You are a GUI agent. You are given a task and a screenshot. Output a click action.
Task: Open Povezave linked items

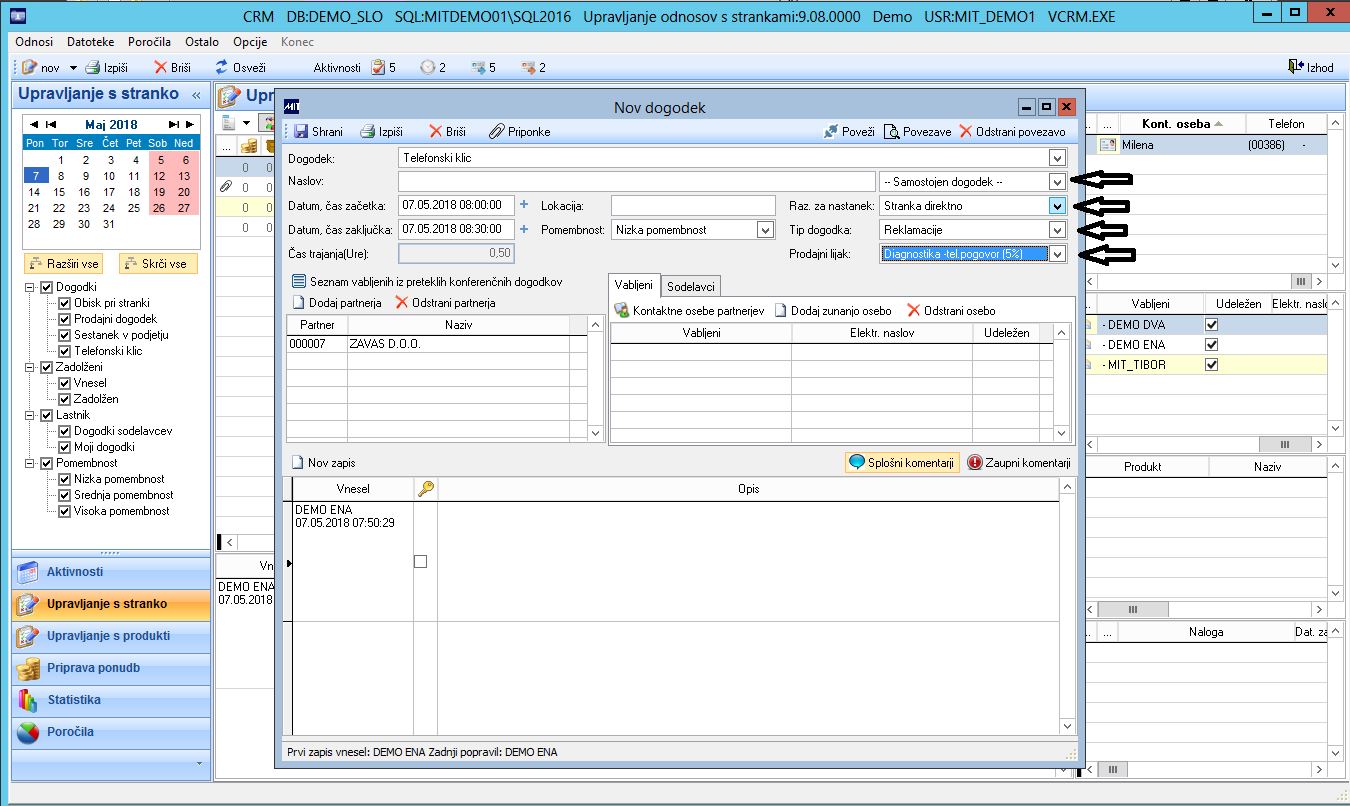917,131
